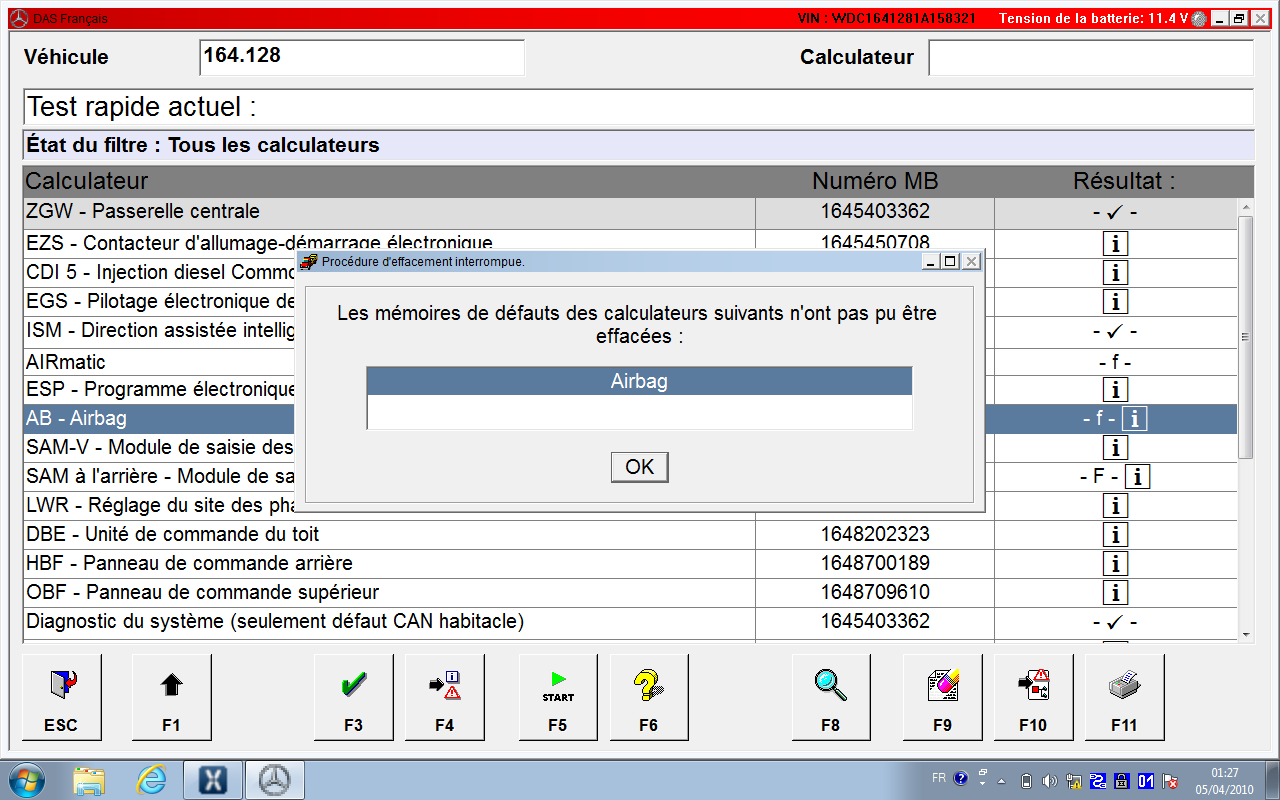Screen dimensions: 1280x800
Task: Select the Mercedes star DAS taskbar button
Action: click(275, 780)
